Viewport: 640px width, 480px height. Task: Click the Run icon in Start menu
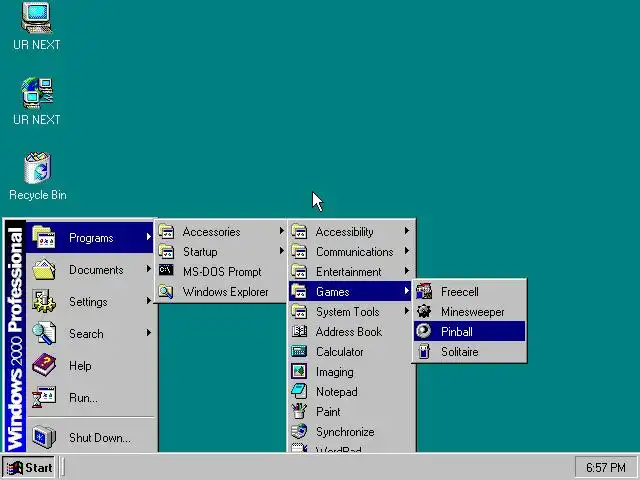(44, 397)
